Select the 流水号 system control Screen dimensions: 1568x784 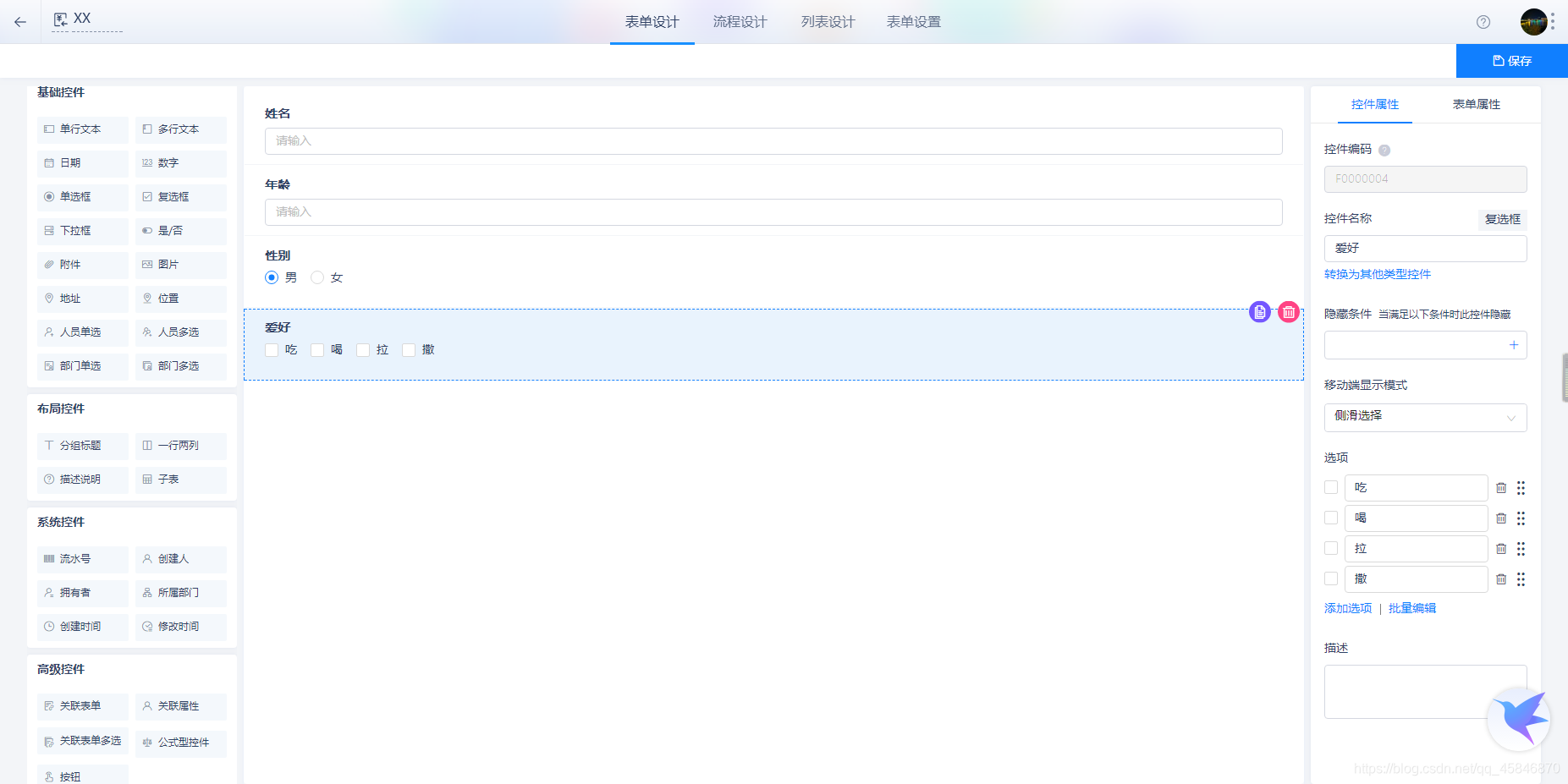(83, 559)
